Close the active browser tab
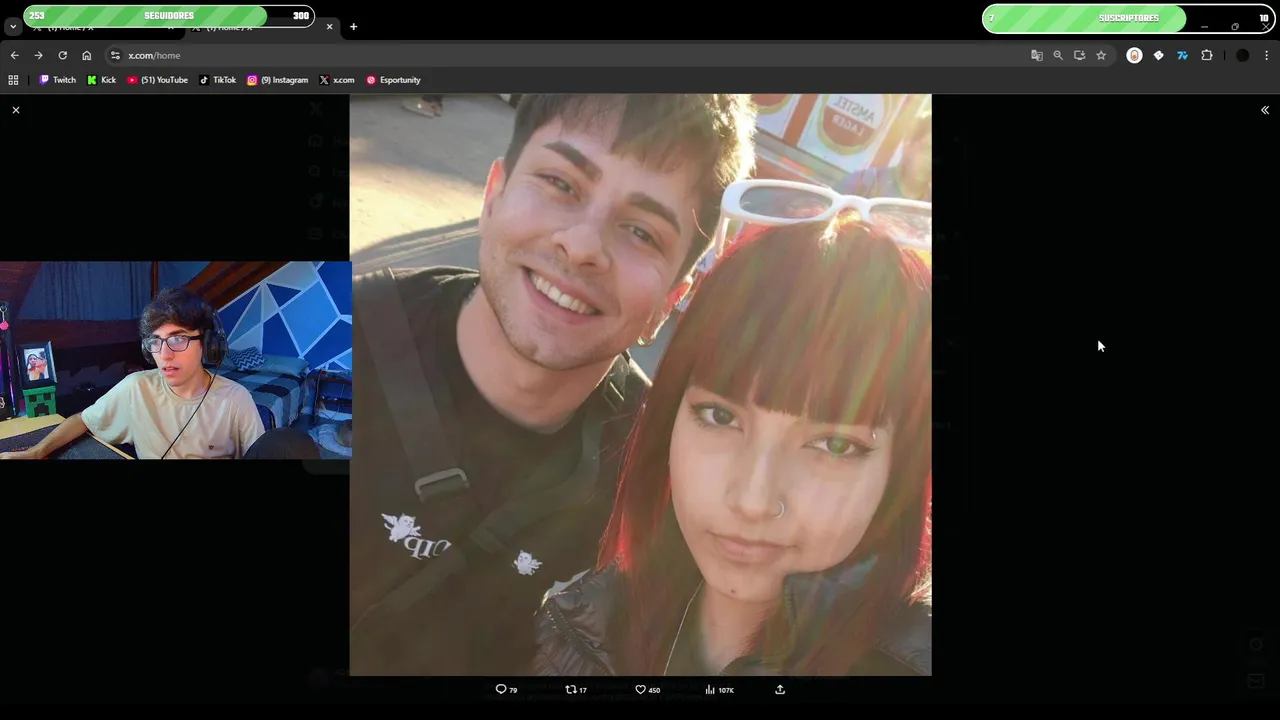Screen dimensions: 1280x720 (x=329, y=27)
